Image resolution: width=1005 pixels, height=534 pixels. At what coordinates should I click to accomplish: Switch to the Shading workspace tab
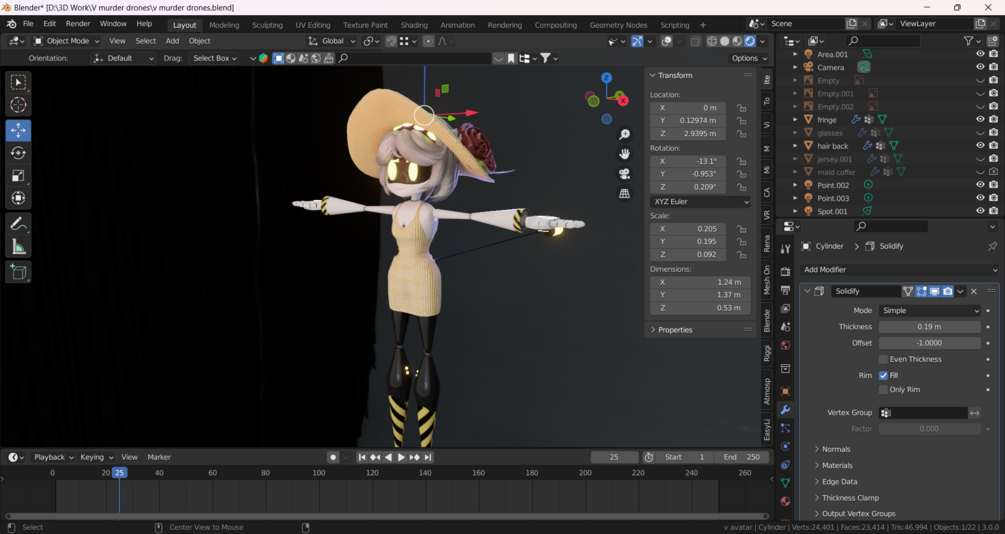click(x=414, y=25)
